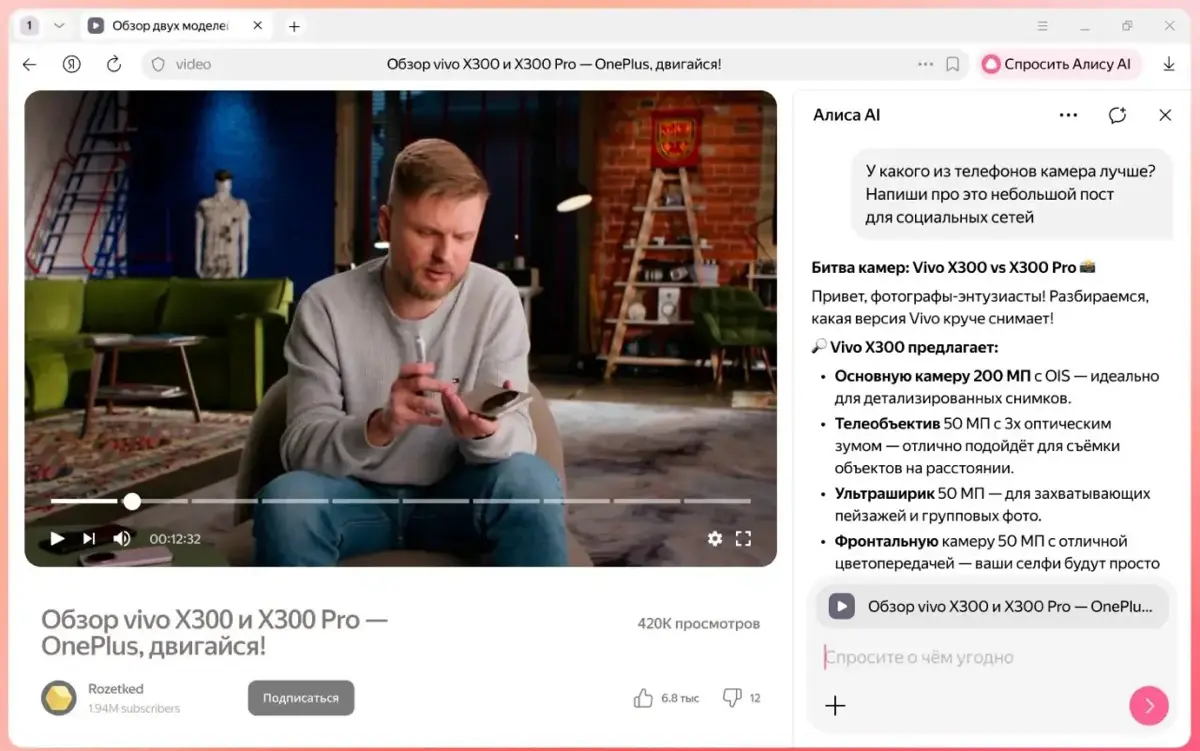Skip to the next video
The width and height of the screenshot is (1200, 751).
89,538
